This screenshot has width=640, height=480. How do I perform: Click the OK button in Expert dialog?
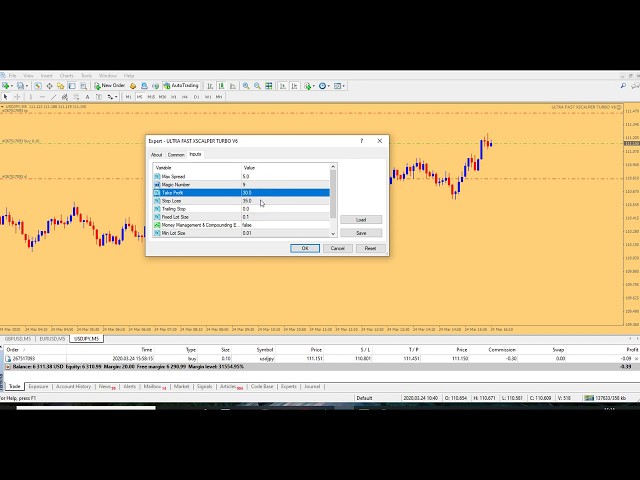(x=305, y=248)
